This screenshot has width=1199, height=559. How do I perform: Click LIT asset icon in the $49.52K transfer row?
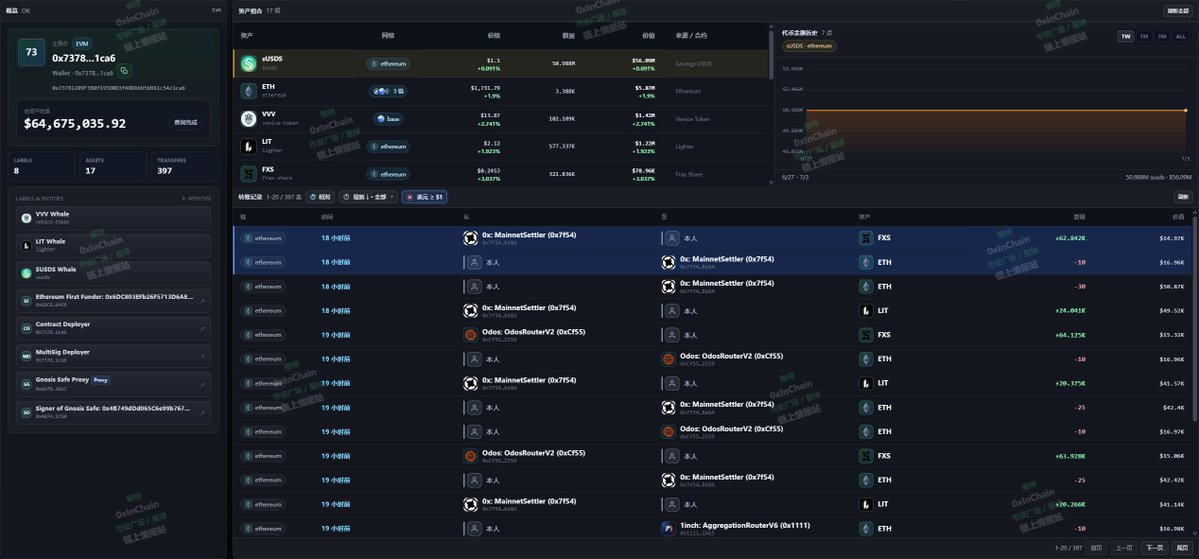tap(866, 310)
